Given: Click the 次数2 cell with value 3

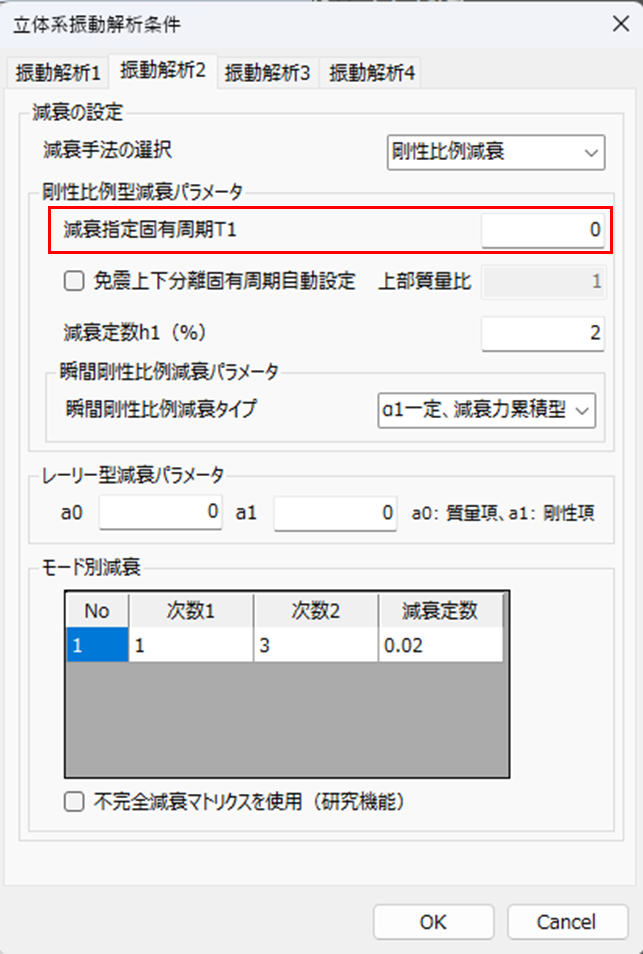Looking at the screenshot, I should click(315, 646).
